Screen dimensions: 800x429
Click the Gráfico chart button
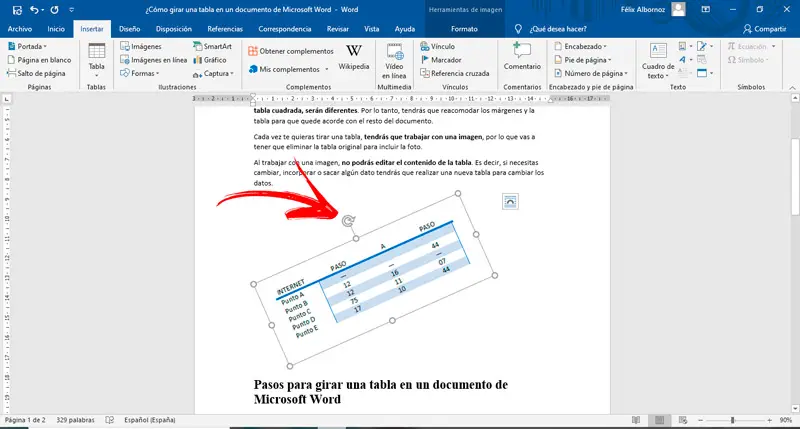point(210,60)
